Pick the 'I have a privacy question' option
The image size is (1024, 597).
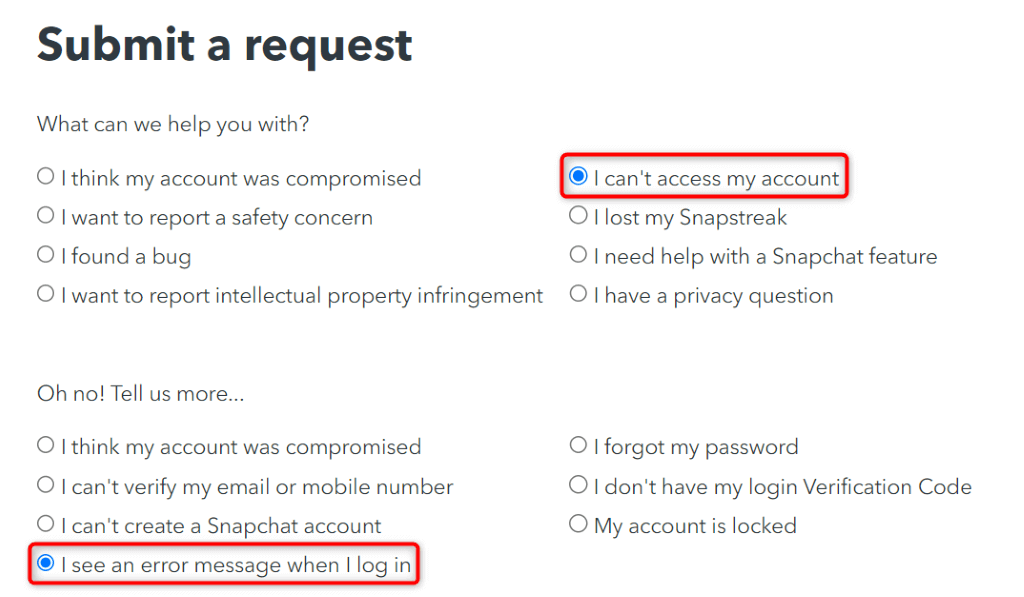[578, 294]
